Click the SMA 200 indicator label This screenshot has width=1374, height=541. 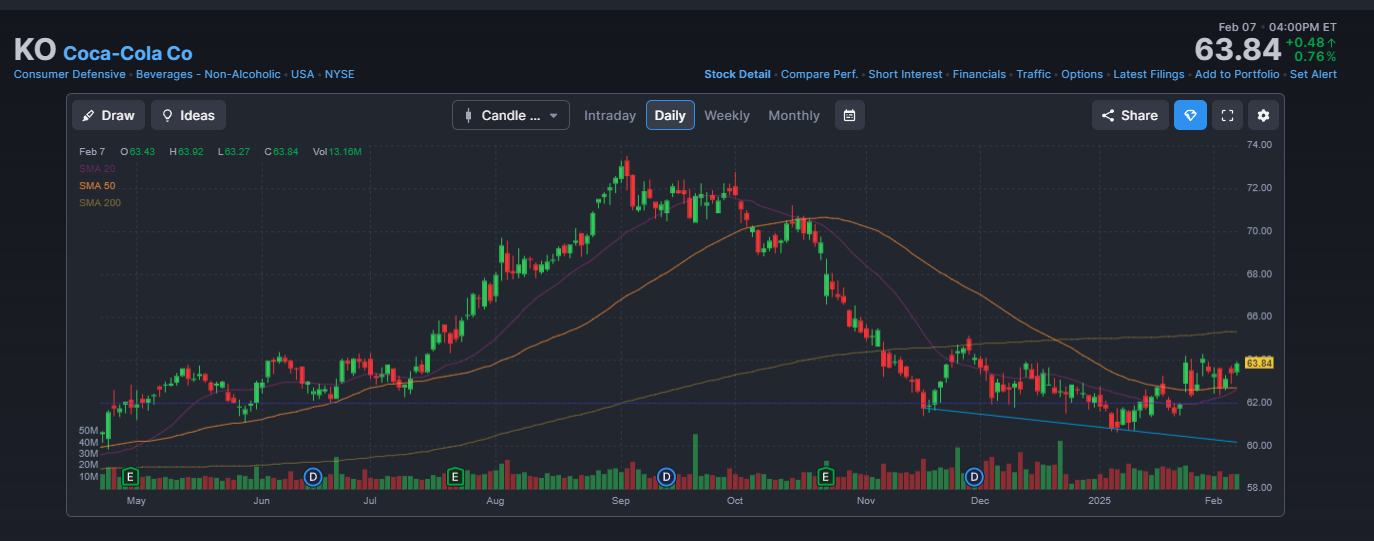click(100, 203)
